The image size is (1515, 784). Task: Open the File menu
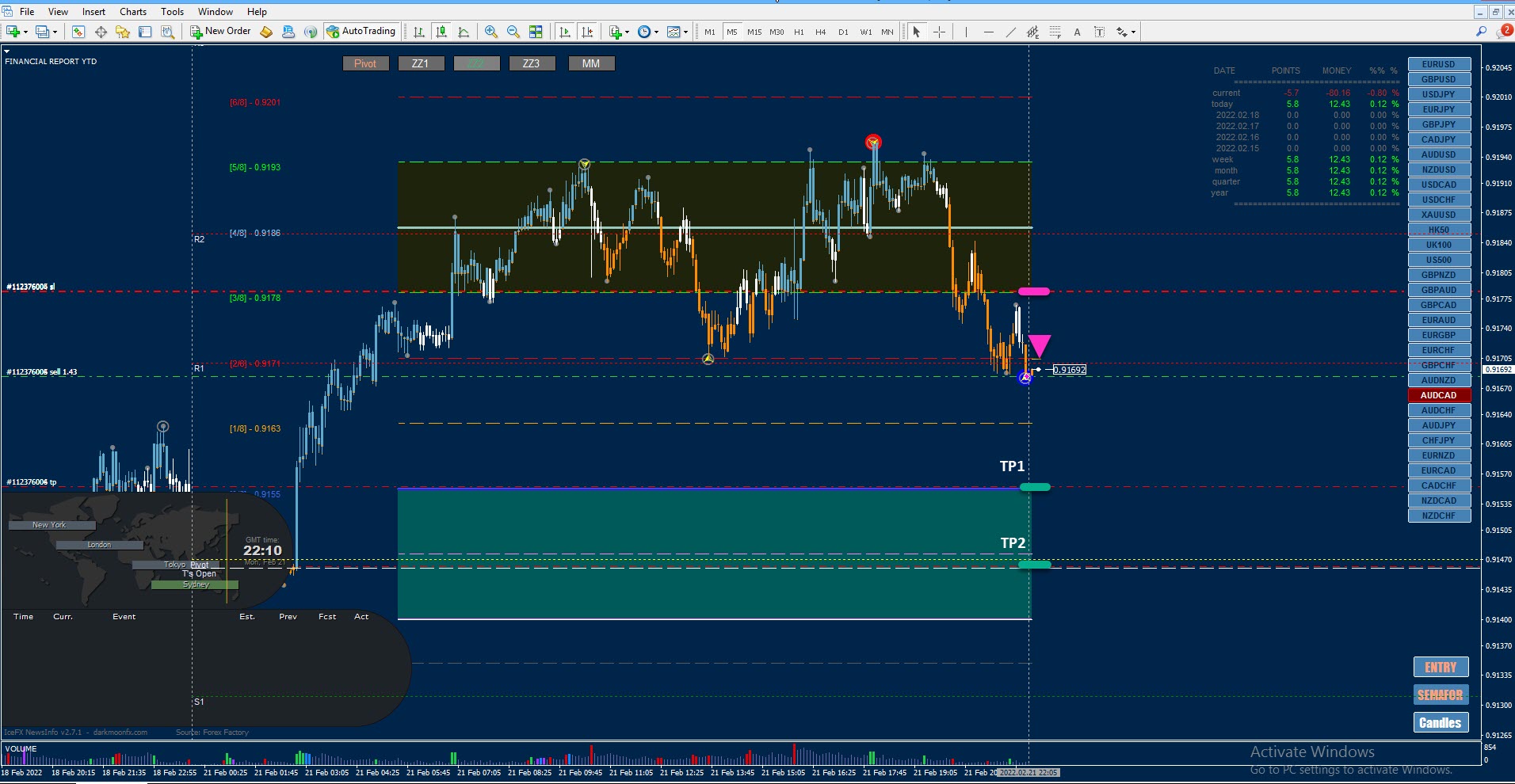[x=27, y=12]
